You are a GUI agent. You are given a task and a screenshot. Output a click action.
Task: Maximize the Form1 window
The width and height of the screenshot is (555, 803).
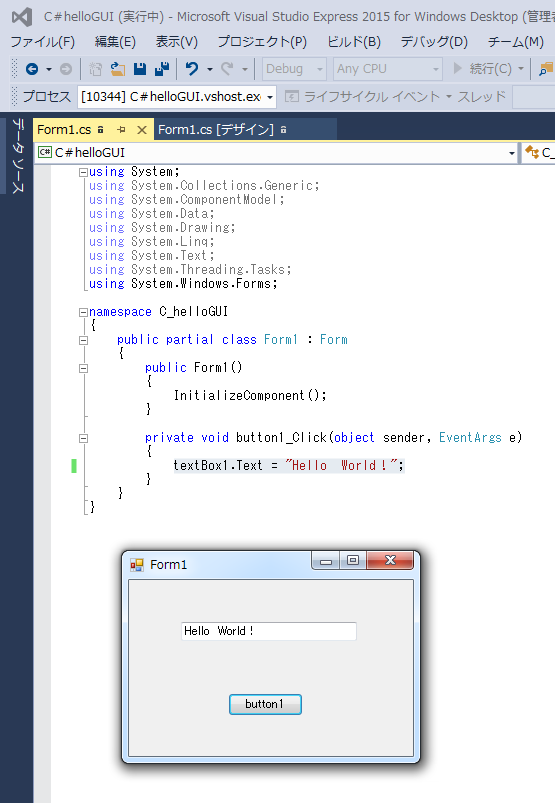pos(352,560)
